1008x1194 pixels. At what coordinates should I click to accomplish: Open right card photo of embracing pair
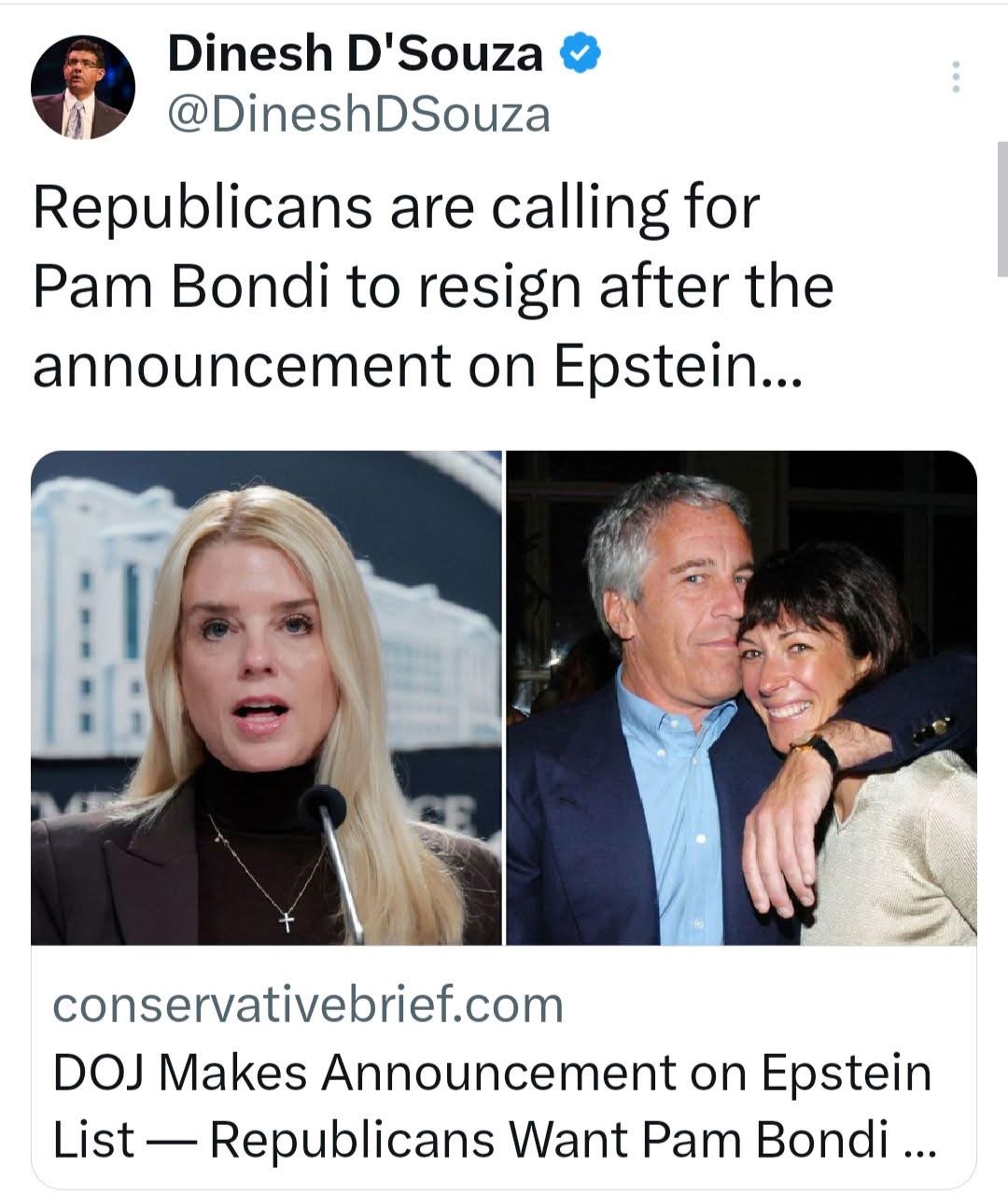pos(741,697)
